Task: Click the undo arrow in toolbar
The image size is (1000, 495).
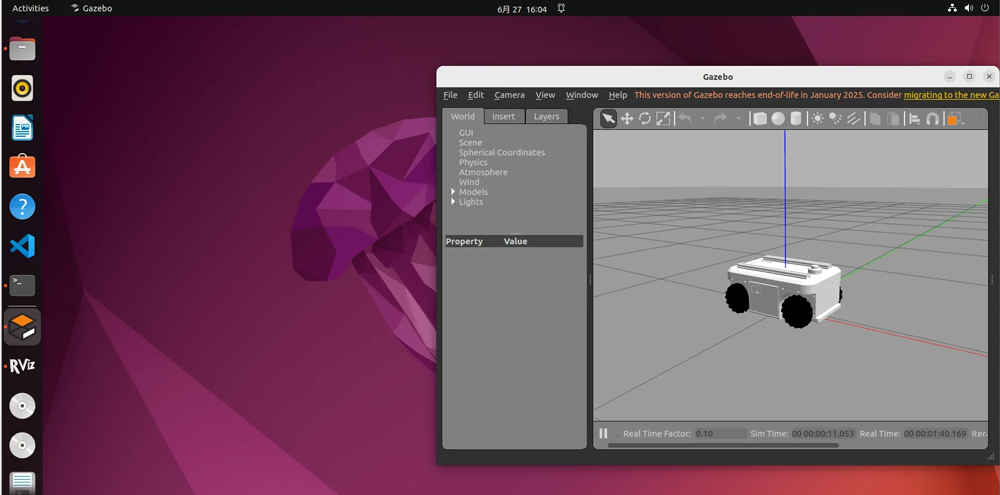Action: click(685, 118)
